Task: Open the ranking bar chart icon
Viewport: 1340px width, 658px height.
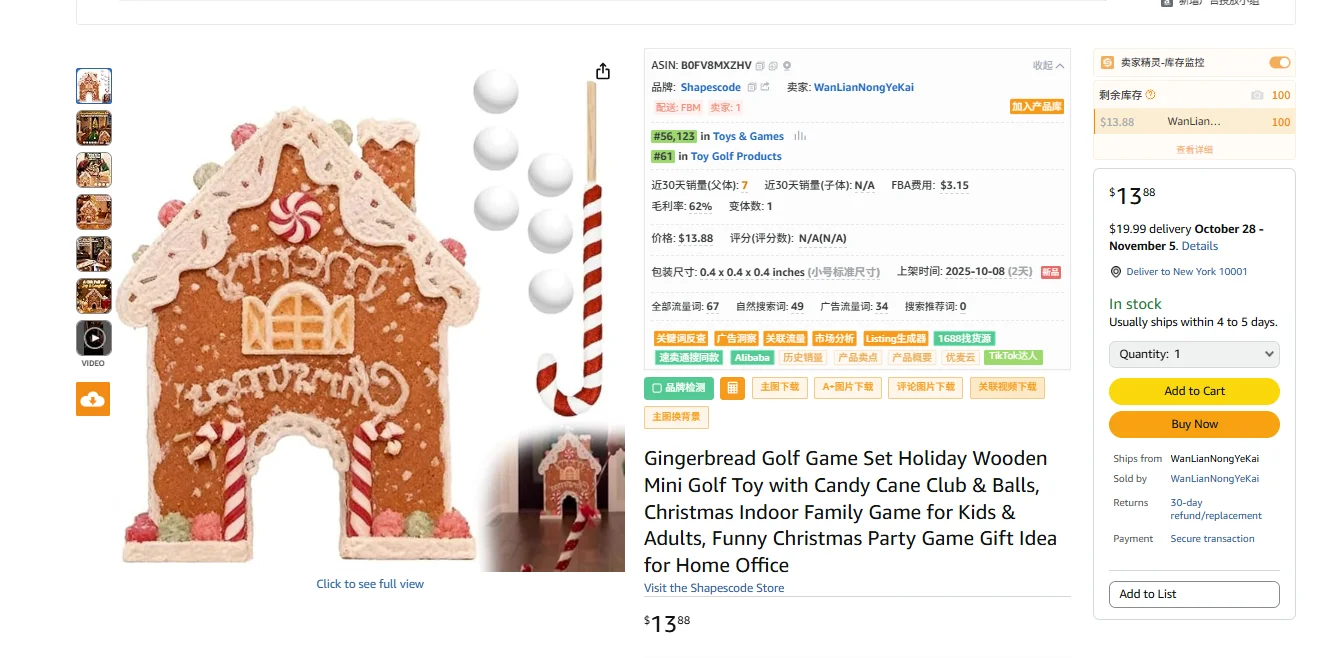Action: pyautogui.click(x=800, y=136)
